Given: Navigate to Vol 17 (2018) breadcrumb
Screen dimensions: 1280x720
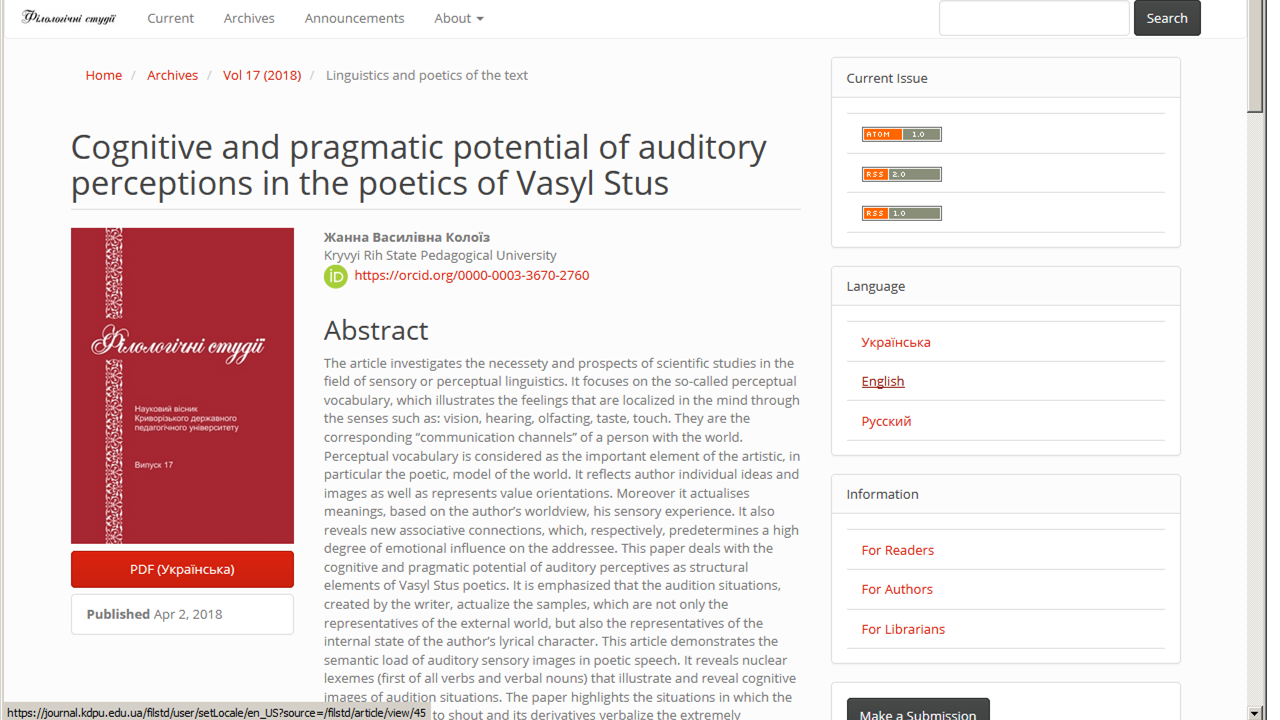Looking at the screenshot, I should tap(261, 75).
